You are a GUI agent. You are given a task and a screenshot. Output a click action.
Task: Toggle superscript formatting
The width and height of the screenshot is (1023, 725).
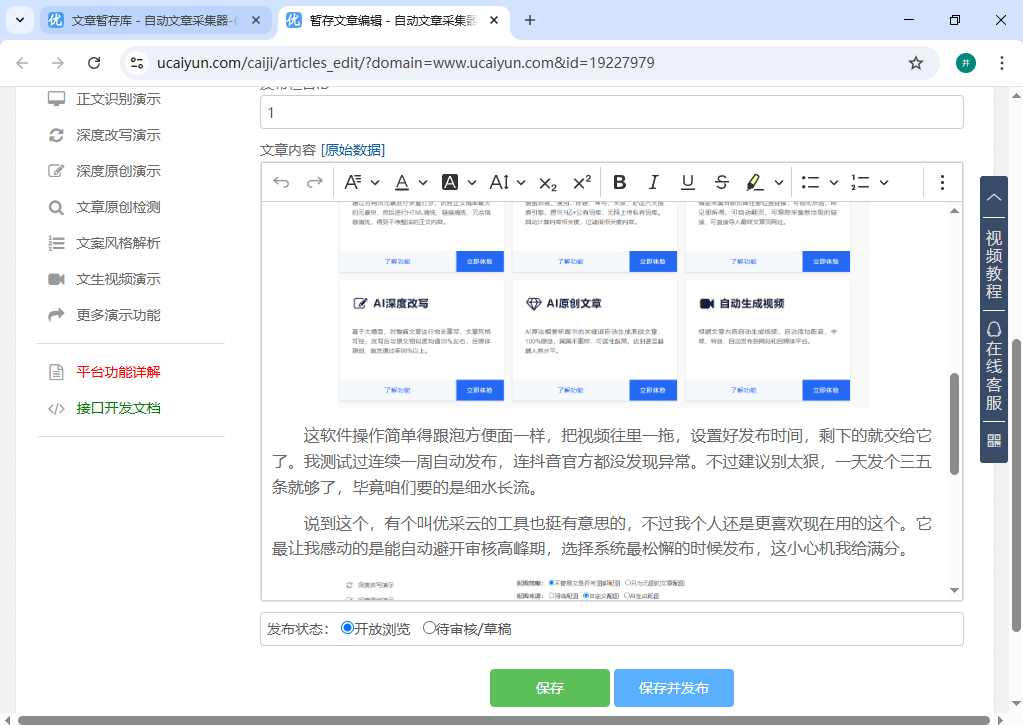(581, 182)
